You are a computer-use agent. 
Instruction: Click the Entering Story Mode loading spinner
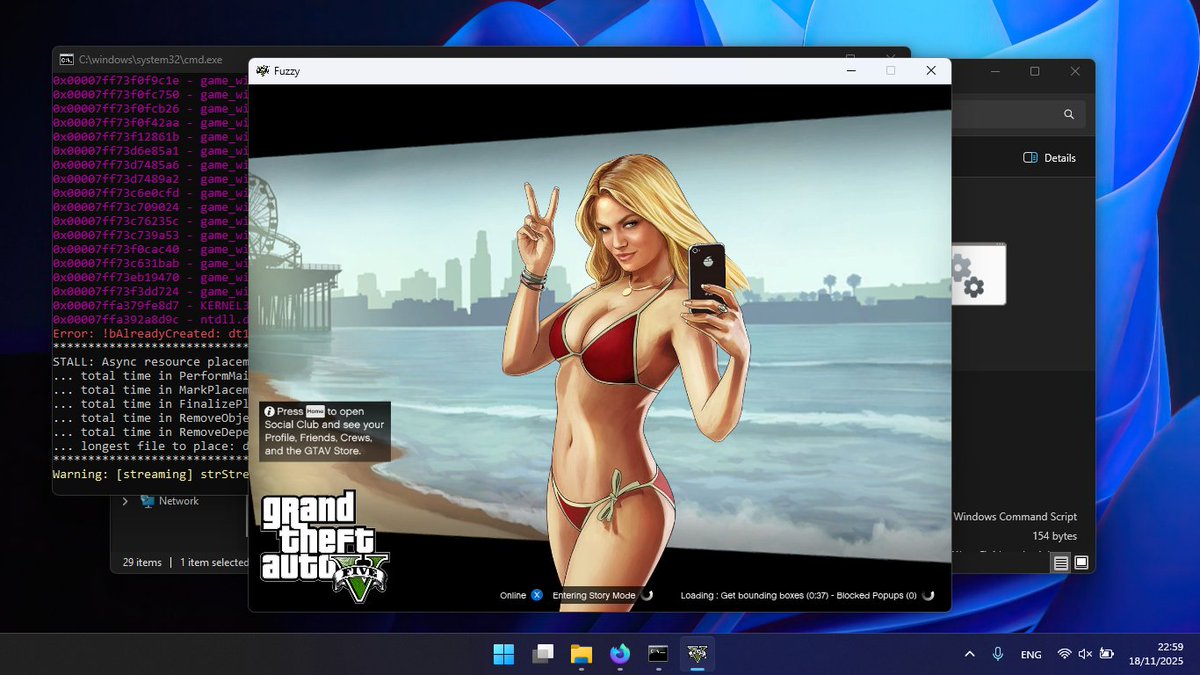point(647,595)
